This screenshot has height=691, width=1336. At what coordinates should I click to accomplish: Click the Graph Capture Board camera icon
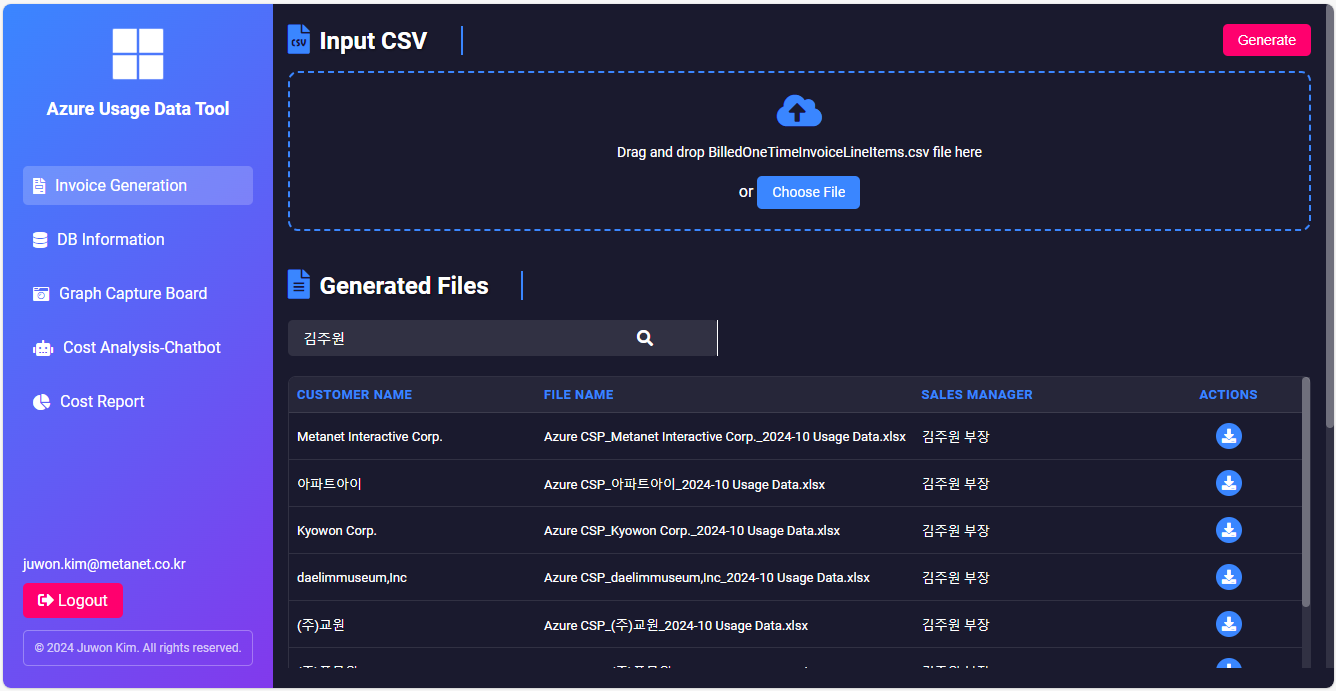41,294
